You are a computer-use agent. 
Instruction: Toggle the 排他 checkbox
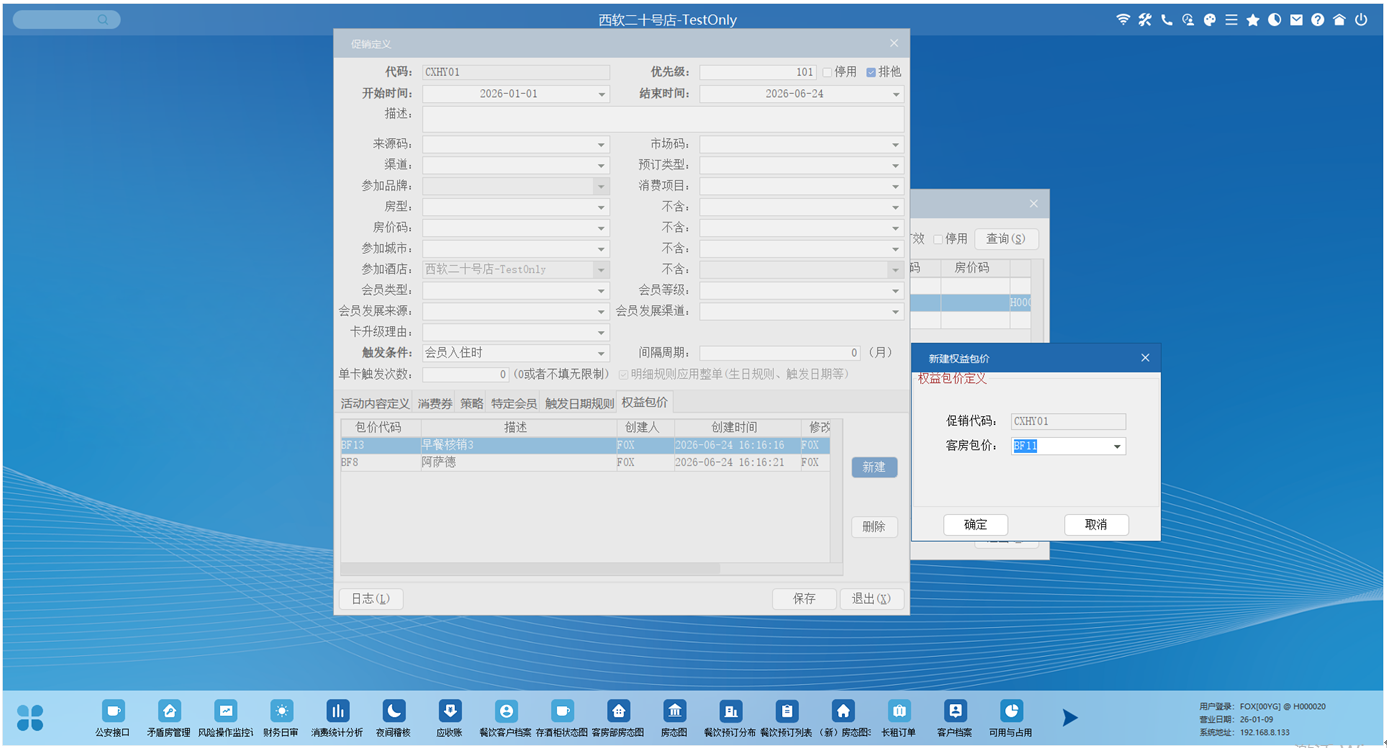871,72
